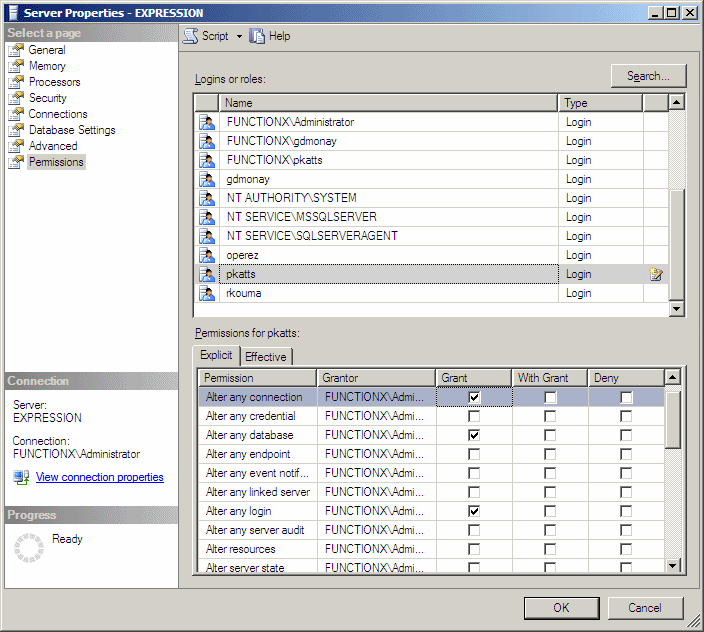This screenshot has height=632, width=704.
Task: Check Deny for Alter any connection
Action: tap(626, 397)
